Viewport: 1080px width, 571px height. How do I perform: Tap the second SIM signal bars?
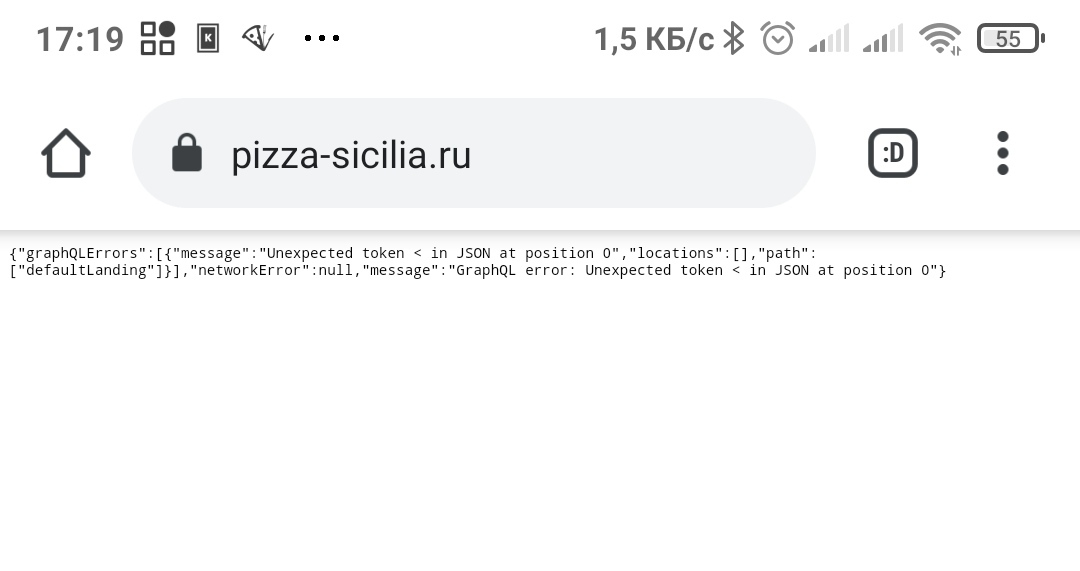pyautogui.click(x=883, y=39)
